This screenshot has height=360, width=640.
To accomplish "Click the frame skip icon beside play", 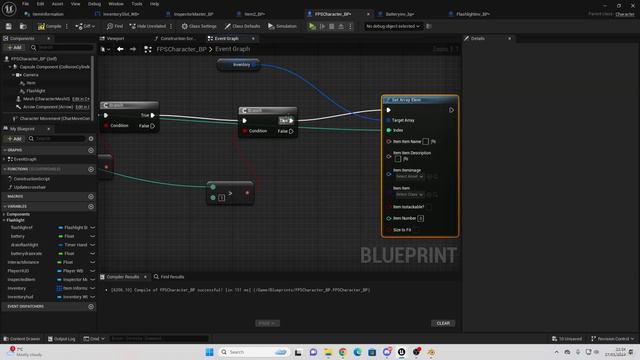I will point(322,26).
